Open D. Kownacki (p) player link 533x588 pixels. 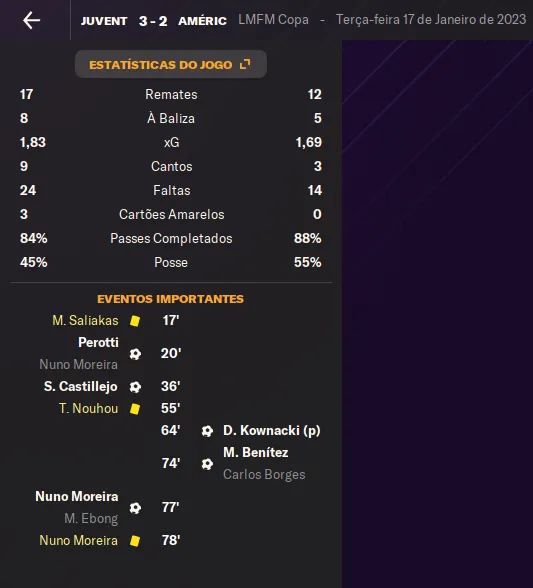pos(272,430)
